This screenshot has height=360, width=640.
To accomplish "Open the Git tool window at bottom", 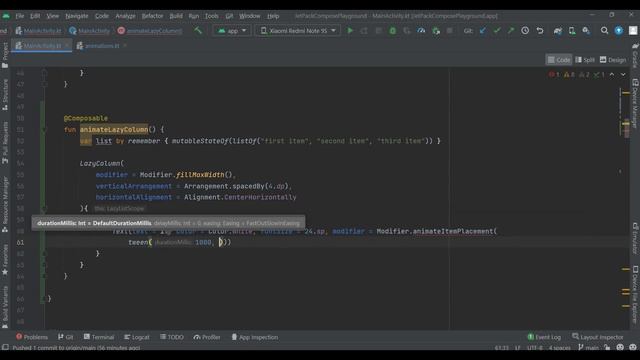I will tap(65, 337).
